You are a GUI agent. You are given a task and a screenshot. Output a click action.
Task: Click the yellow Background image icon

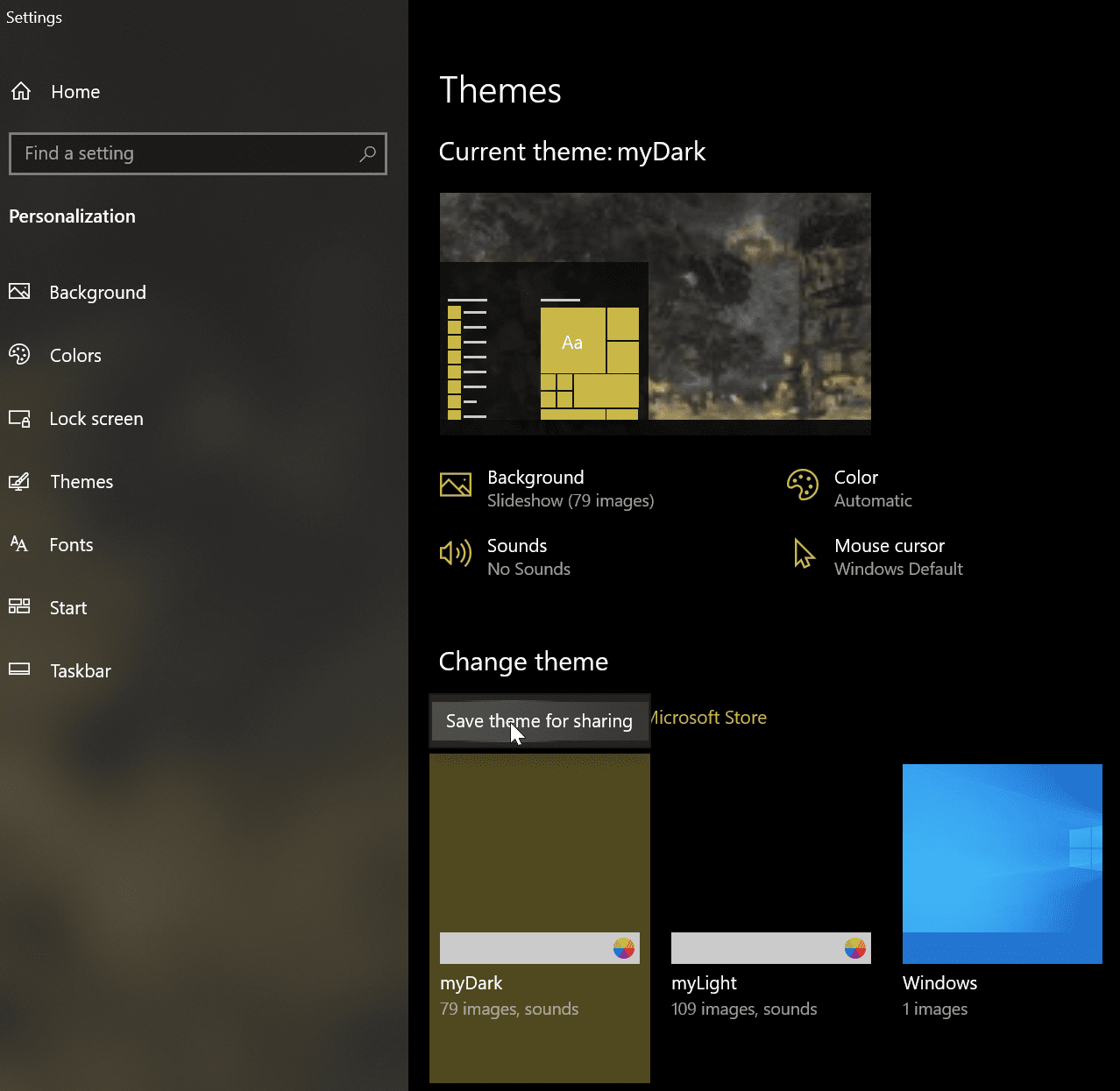[x=456, y=485]
